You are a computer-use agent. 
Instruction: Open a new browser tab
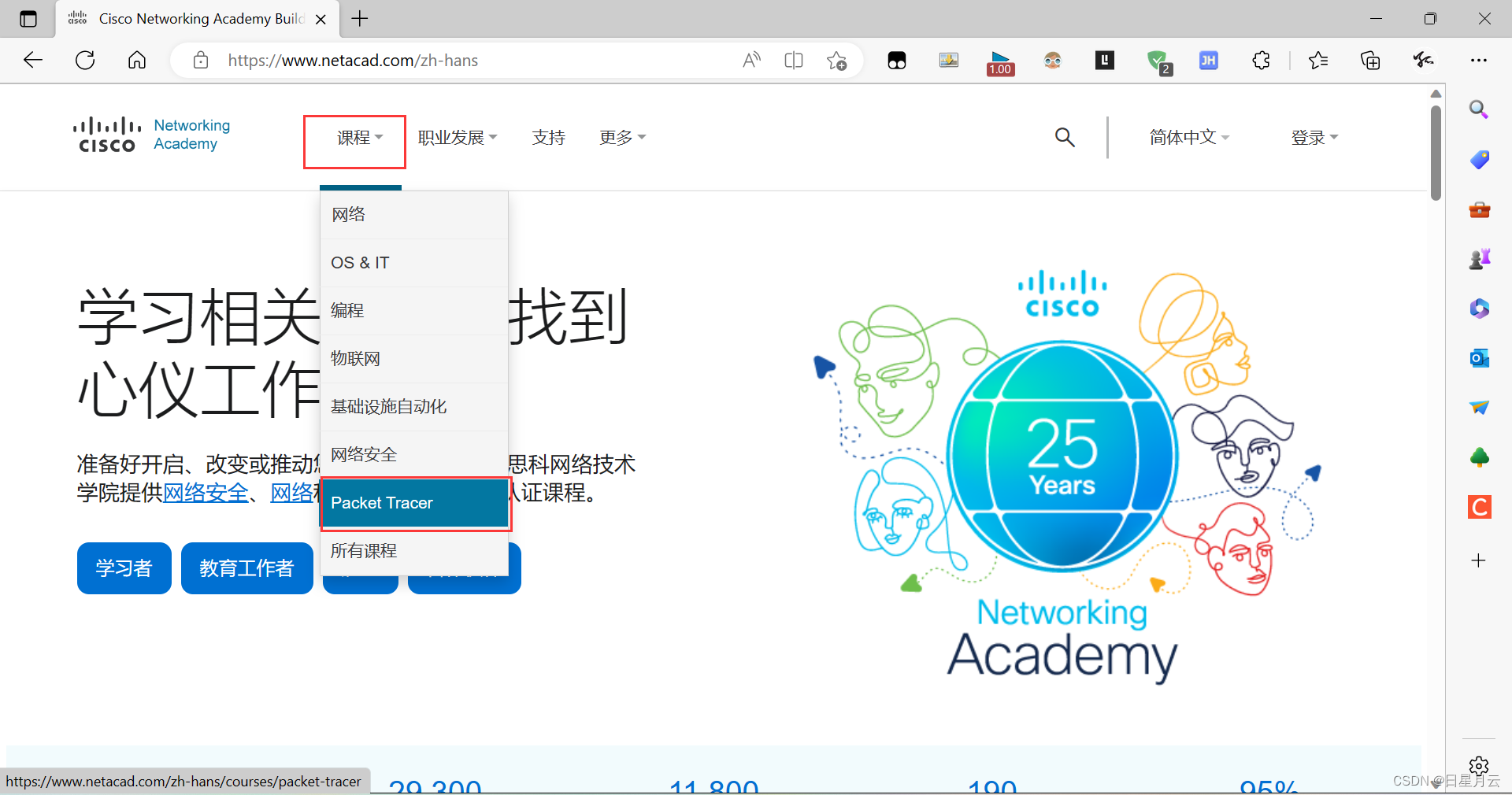coord(360,19)
